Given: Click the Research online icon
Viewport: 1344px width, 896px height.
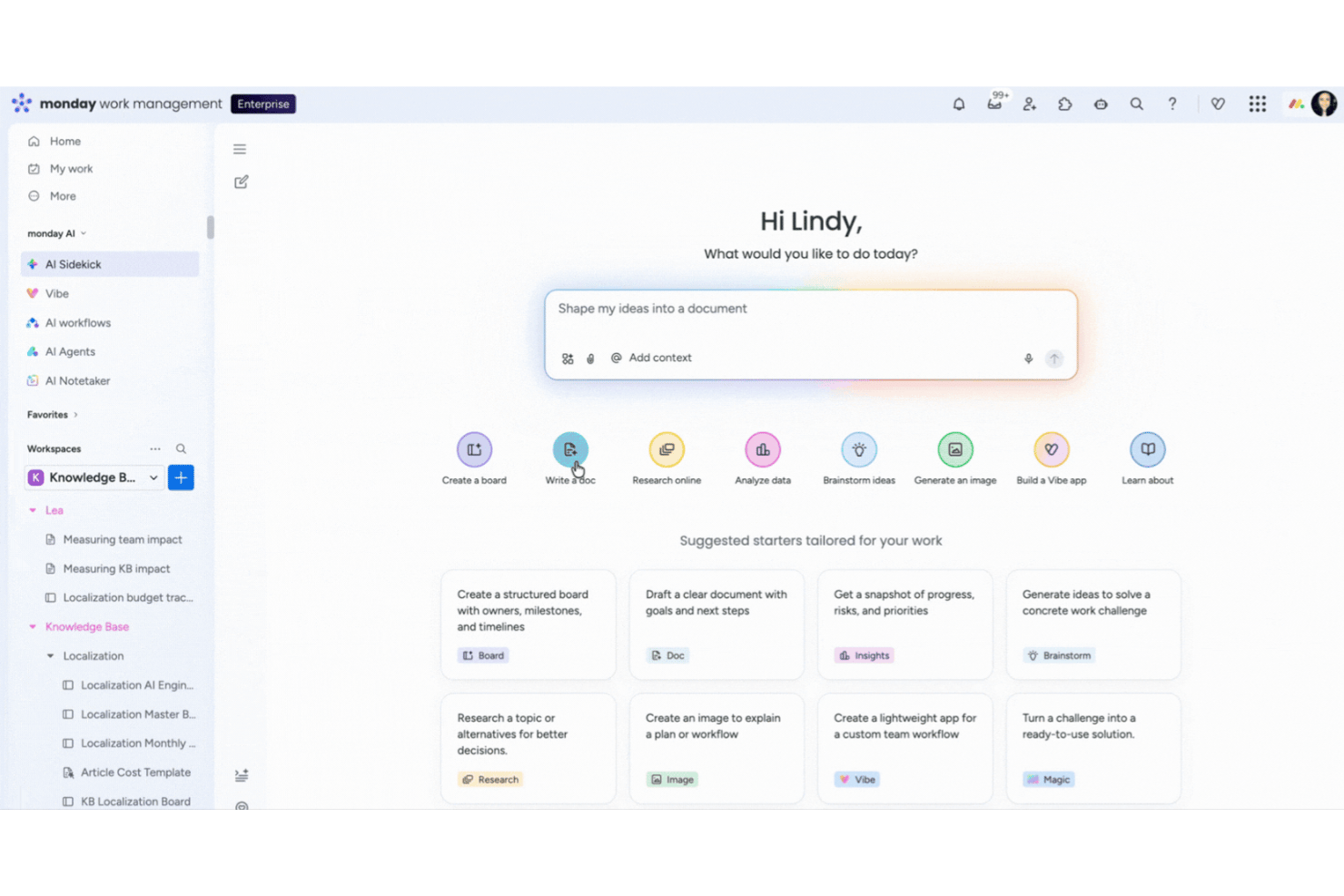Looking at the screenshot, I should tap(667, 449).
